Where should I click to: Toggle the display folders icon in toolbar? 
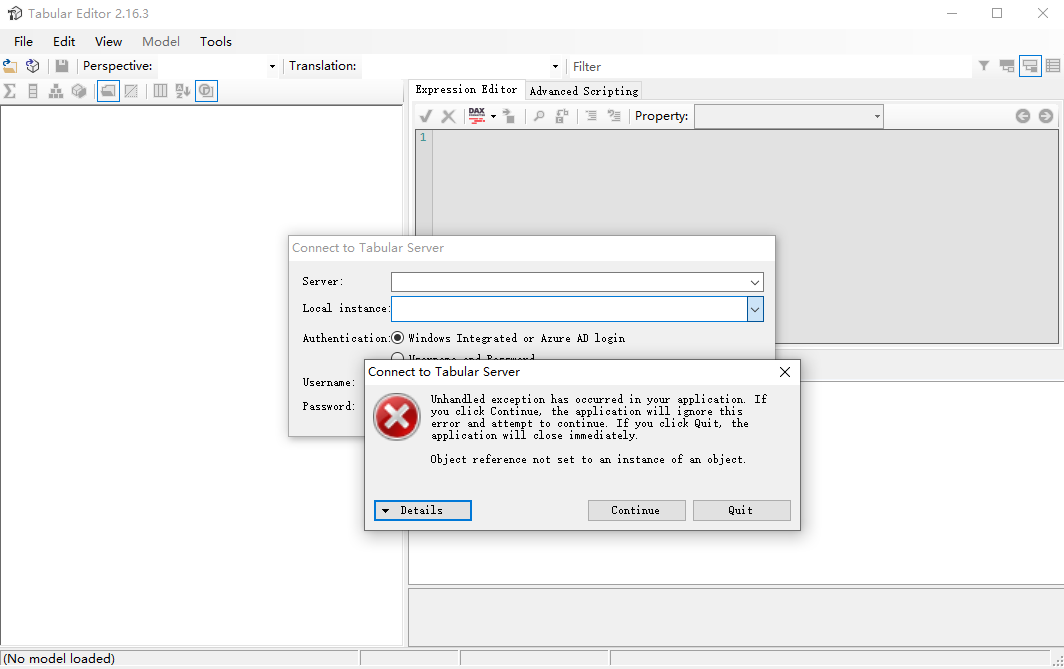click(107, 90)
